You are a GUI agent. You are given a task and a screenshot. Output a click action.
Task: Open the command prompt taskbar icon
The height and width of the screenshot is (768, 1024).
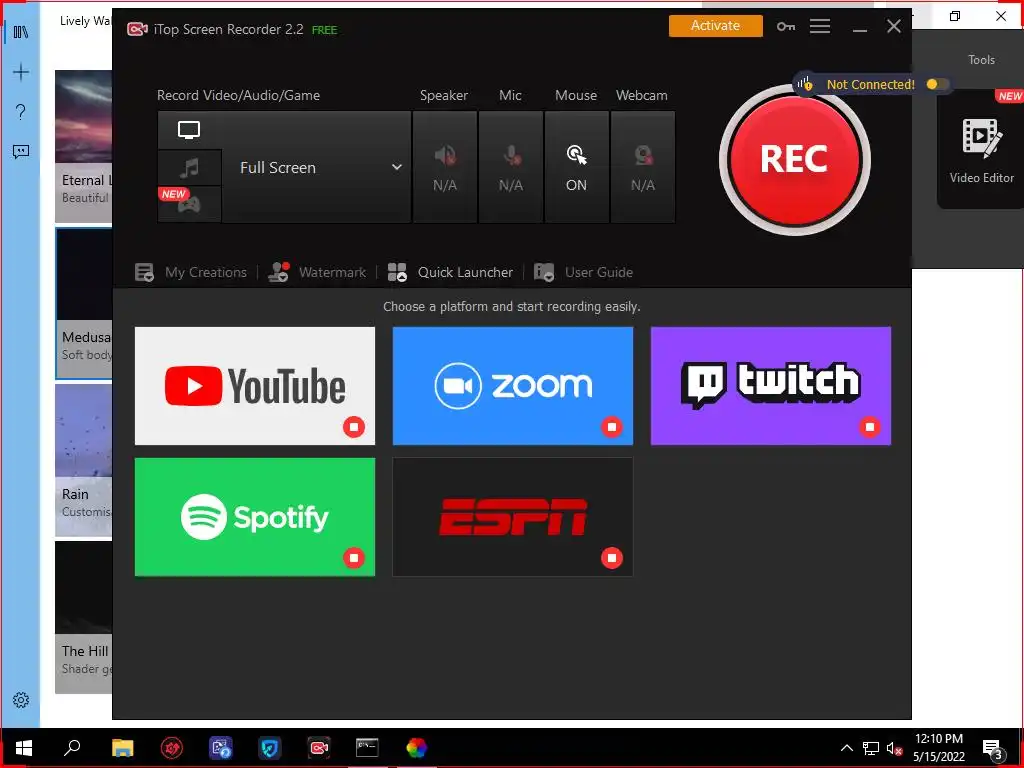pyautogui.click(x=367, y=748)
